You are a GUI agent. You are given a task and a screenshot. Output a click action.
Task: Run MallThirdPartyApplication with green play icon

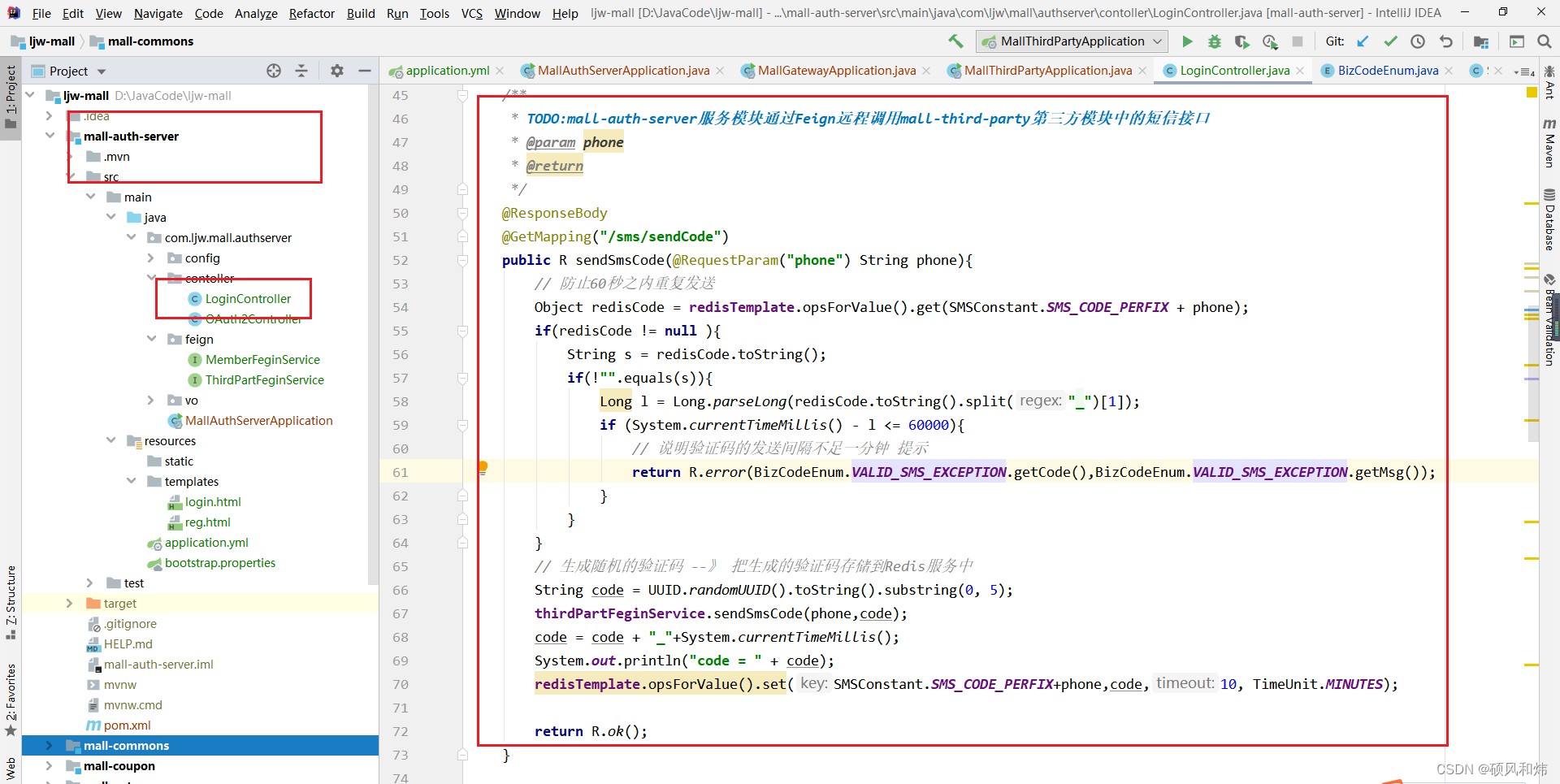[1187, 41]
